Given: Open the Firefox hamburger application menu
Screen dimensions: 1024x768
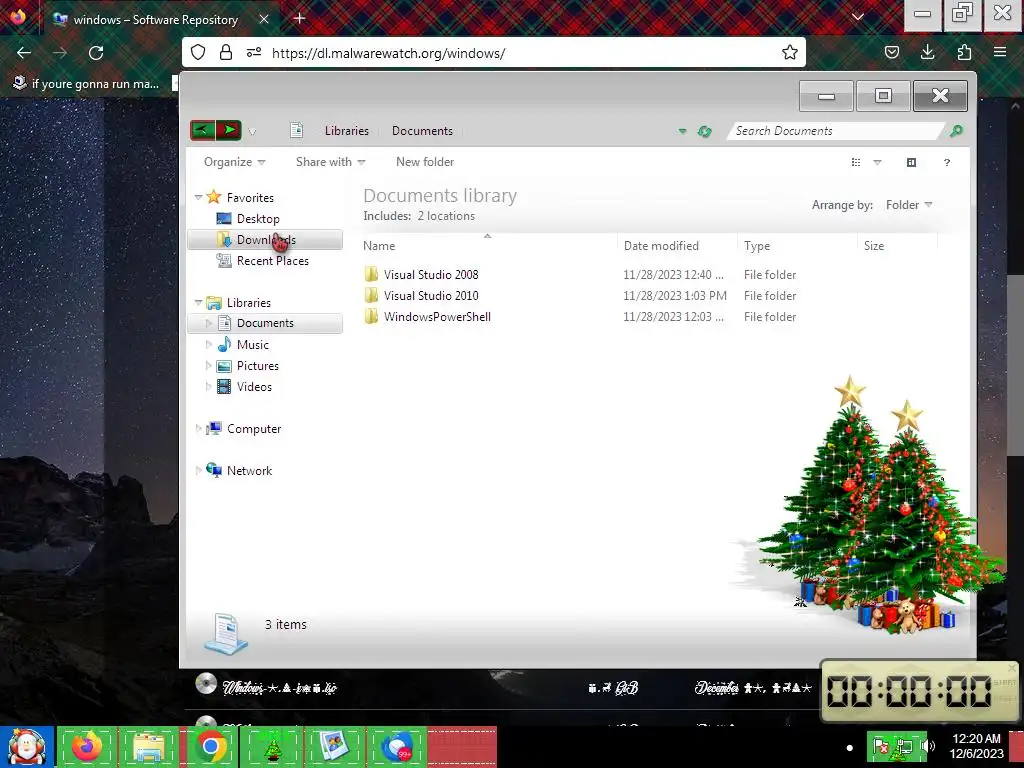Looking at the screenshot, I should (x=1000, y=52).
